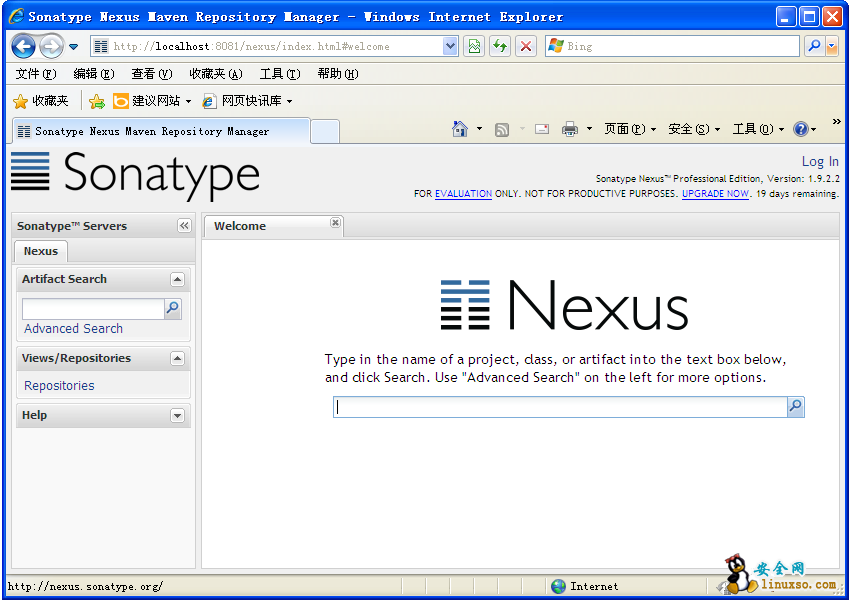Screen dimensions: 849x600
Task: Click the Bing search magnifier button
Action: tap(814, 47)
